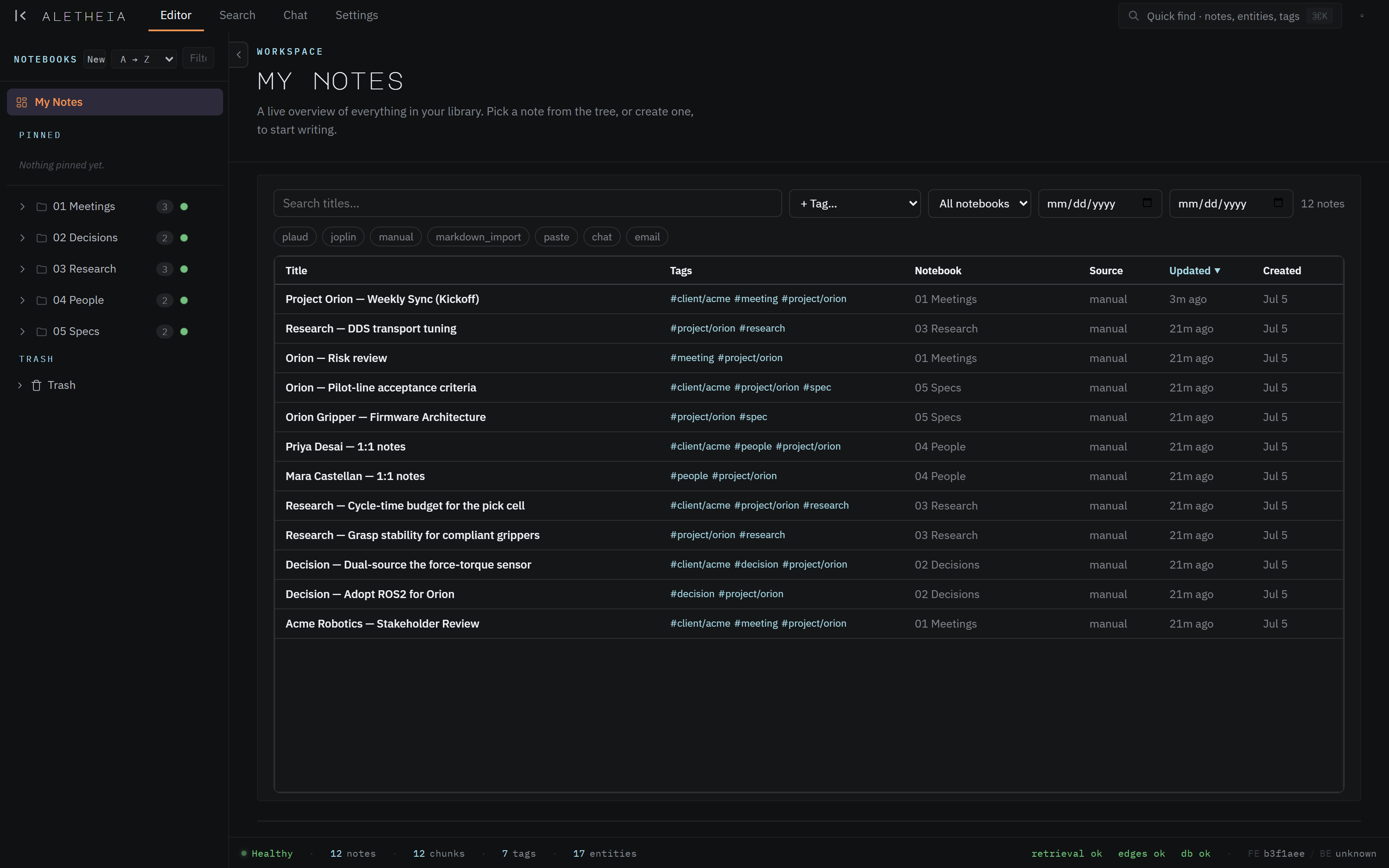Click the small circle icon at top-right corner
Screen dimensions: 1389x868
1362,16
